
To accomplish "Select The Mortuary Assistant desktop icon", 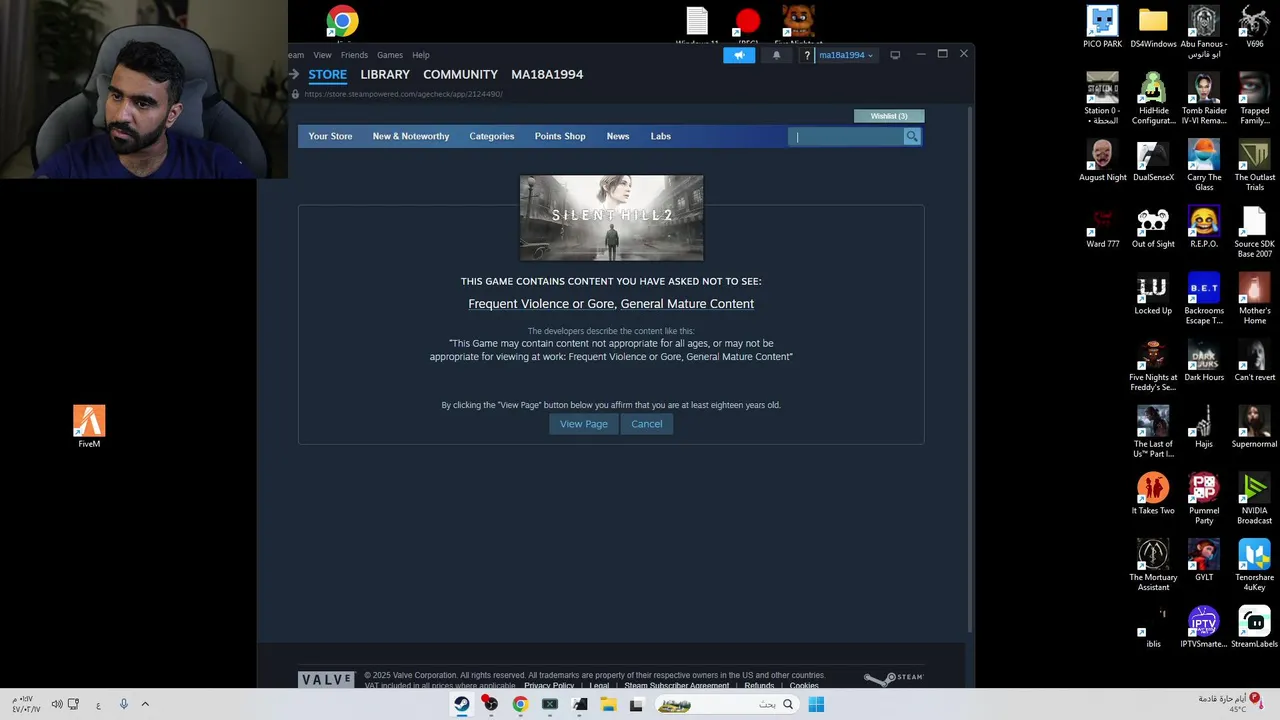I will (1153, 565).
